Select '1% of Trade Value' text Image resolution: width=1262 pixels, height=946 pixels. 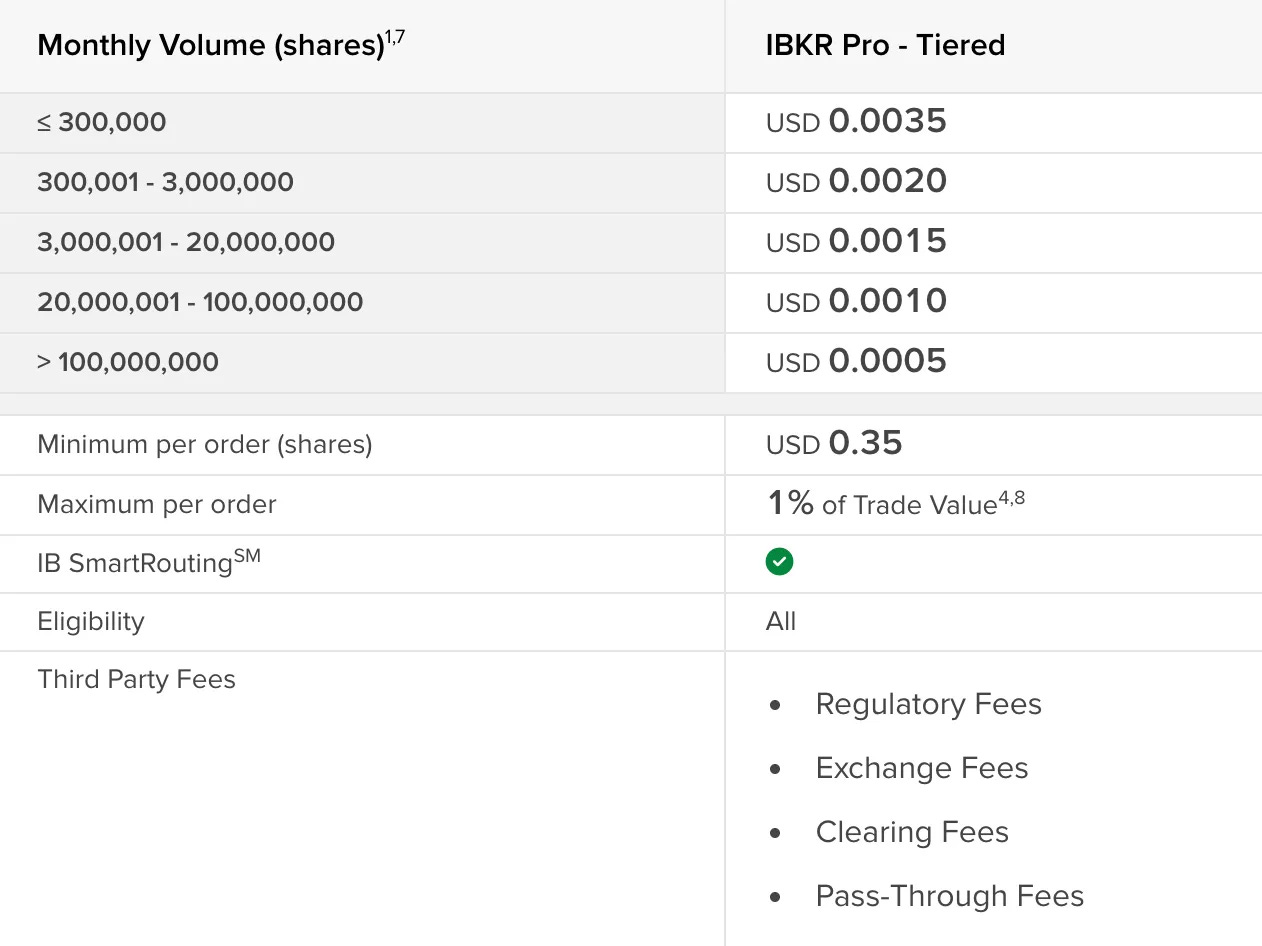[881, 504]
